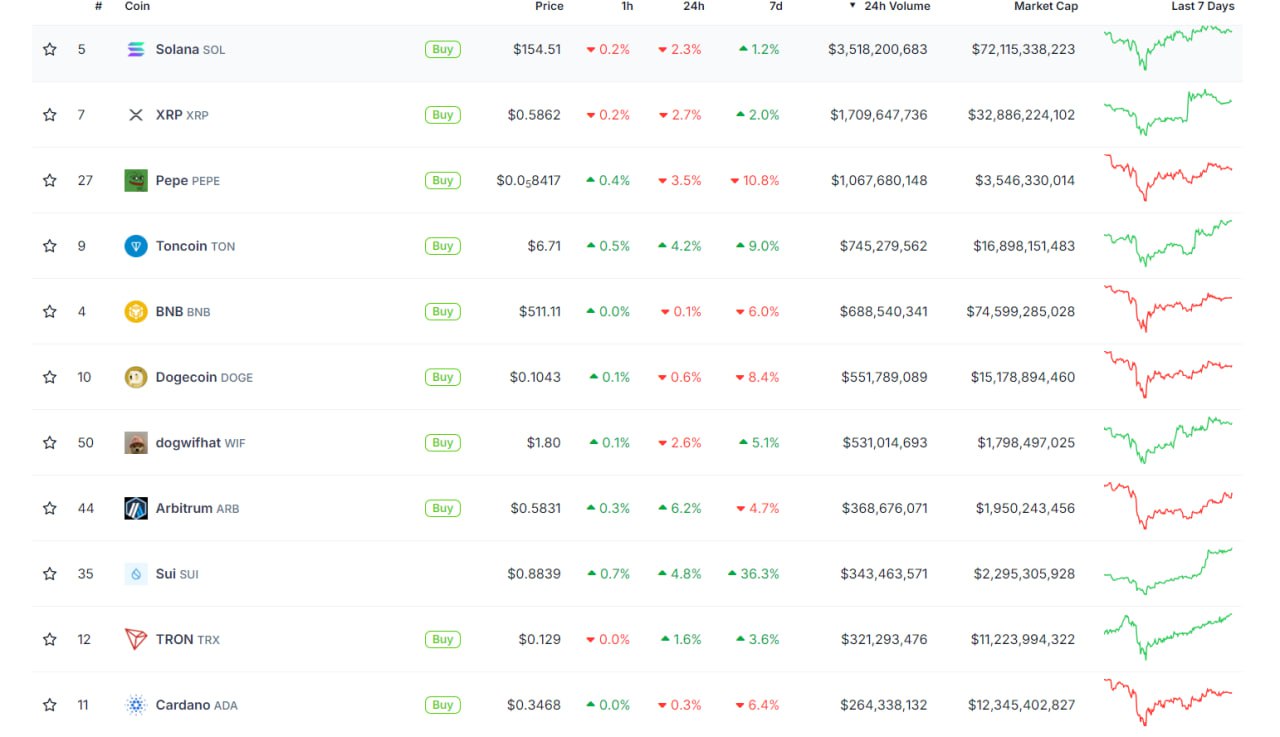Click the TRON logo icon
Screen dimensions: 1280x737
coord(136,639)
